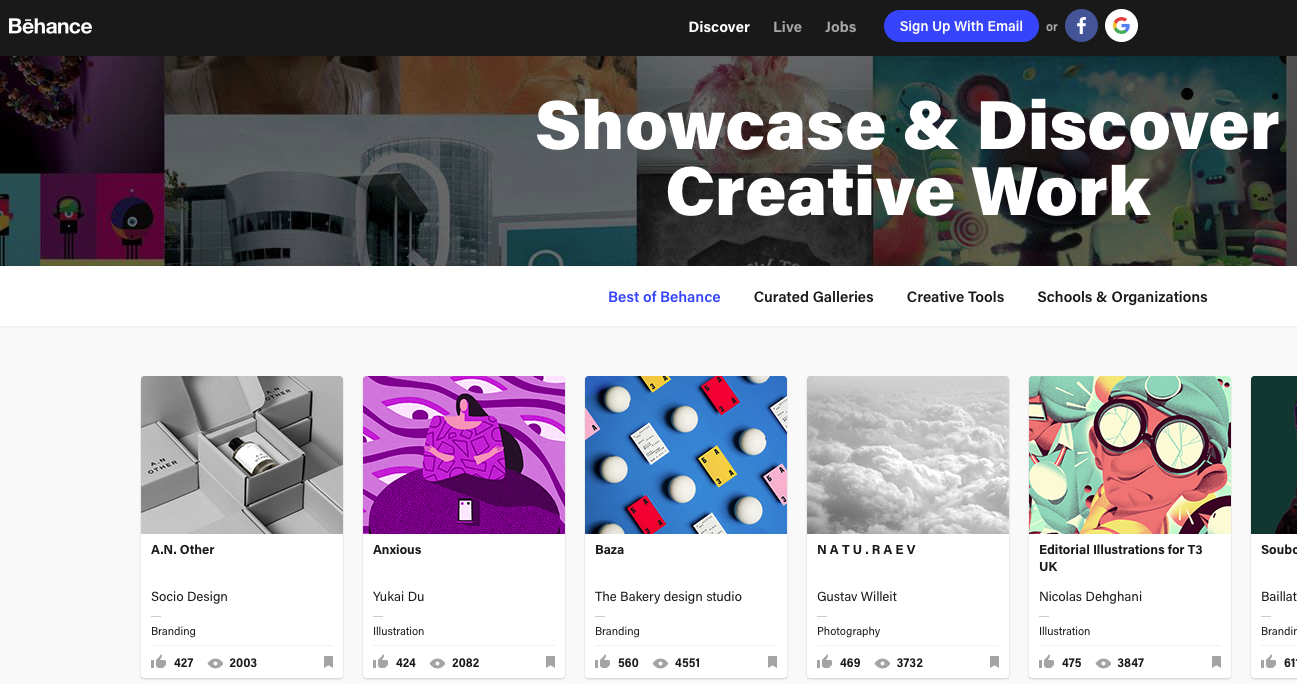This screenshot has width=1297, height=684.
Task: Open Yukai Du's profile link
Action: [399, 596]
